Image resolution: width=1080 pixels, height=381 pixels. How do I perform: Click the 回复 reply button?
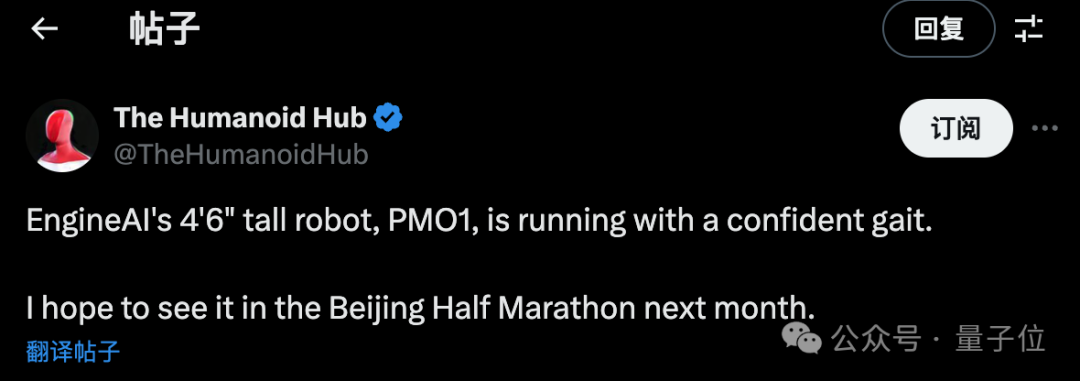(x=939, y=30)
